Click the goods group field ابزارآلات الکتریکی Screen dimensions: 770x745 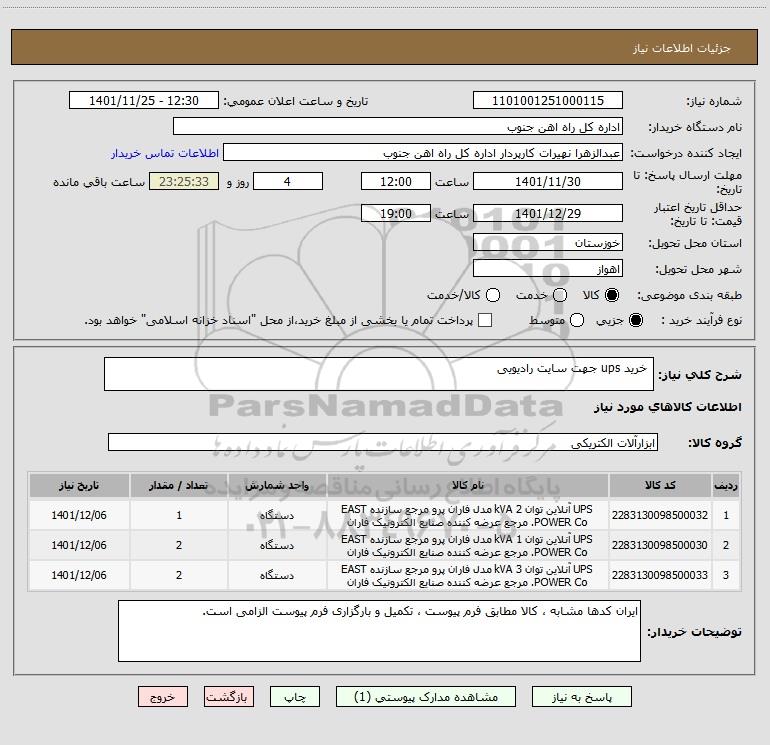(x=383, y=442)
